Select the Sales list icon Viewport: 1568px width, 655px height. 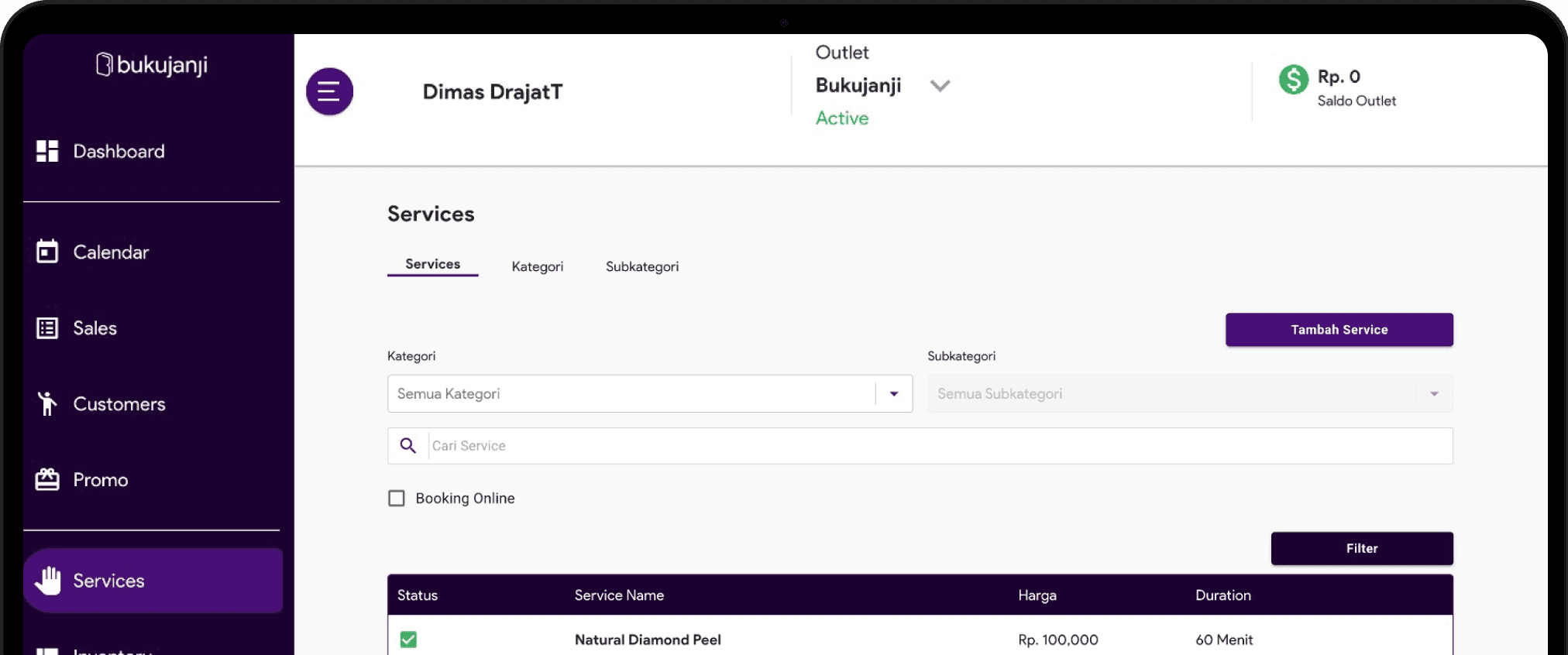47,328
